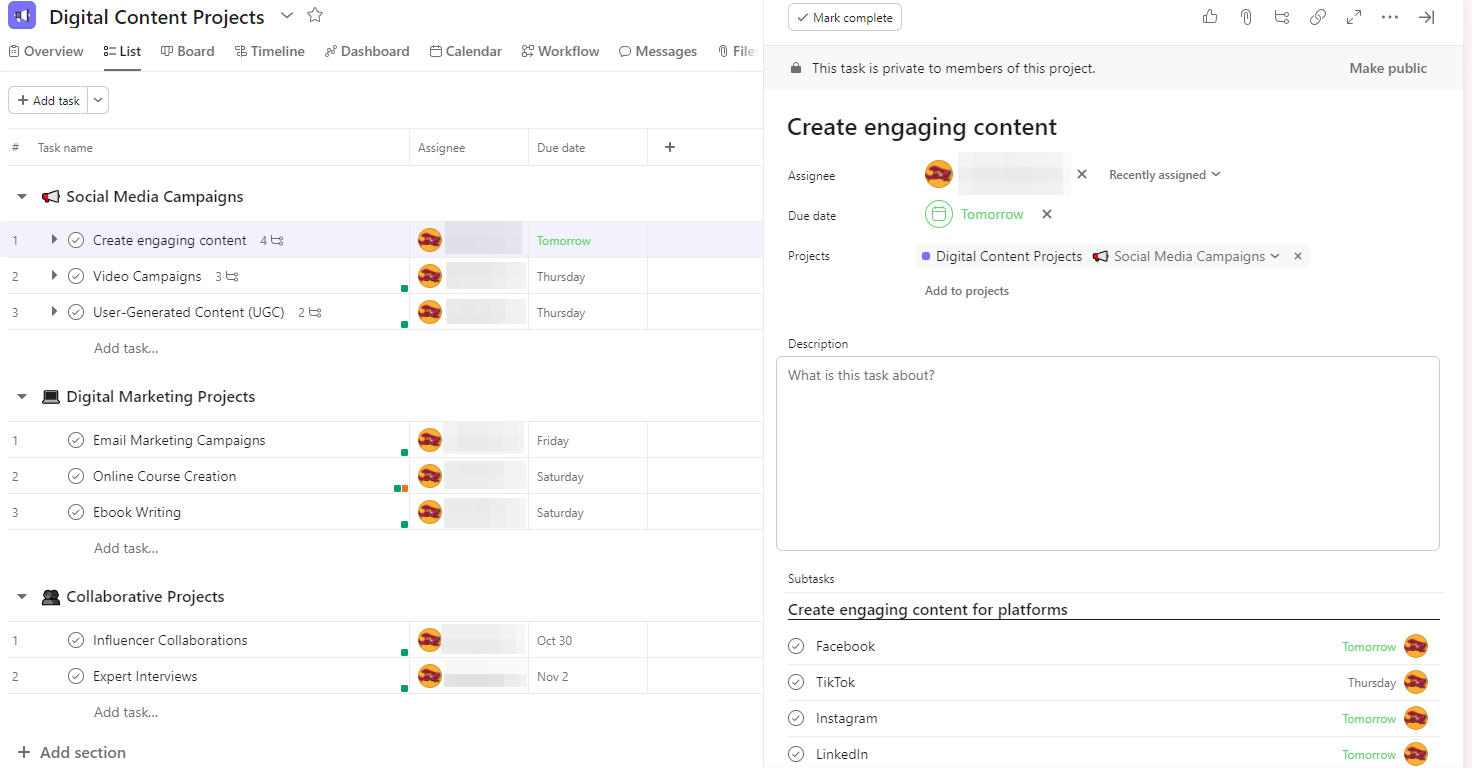Mark Influencer Collaborations complete
1472x768 pixels.
[x=76, y=640]
